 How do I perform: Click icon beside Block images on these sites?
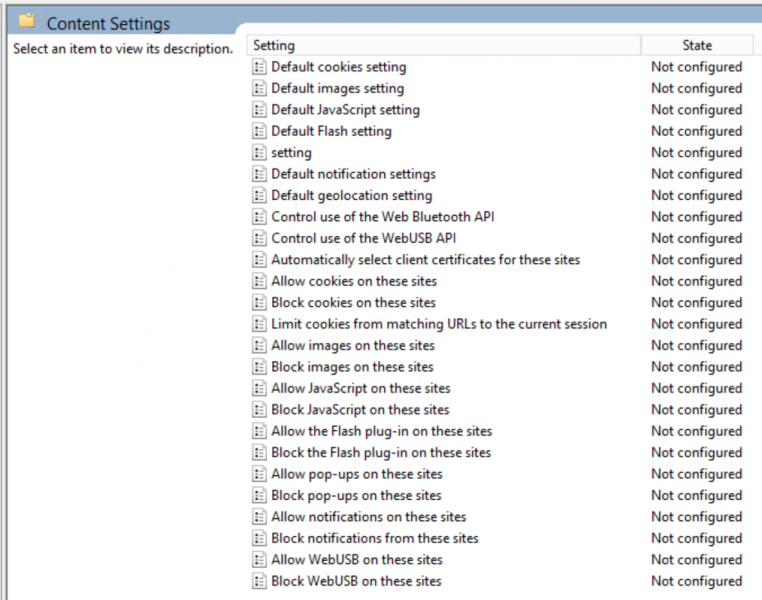point(259,367)
